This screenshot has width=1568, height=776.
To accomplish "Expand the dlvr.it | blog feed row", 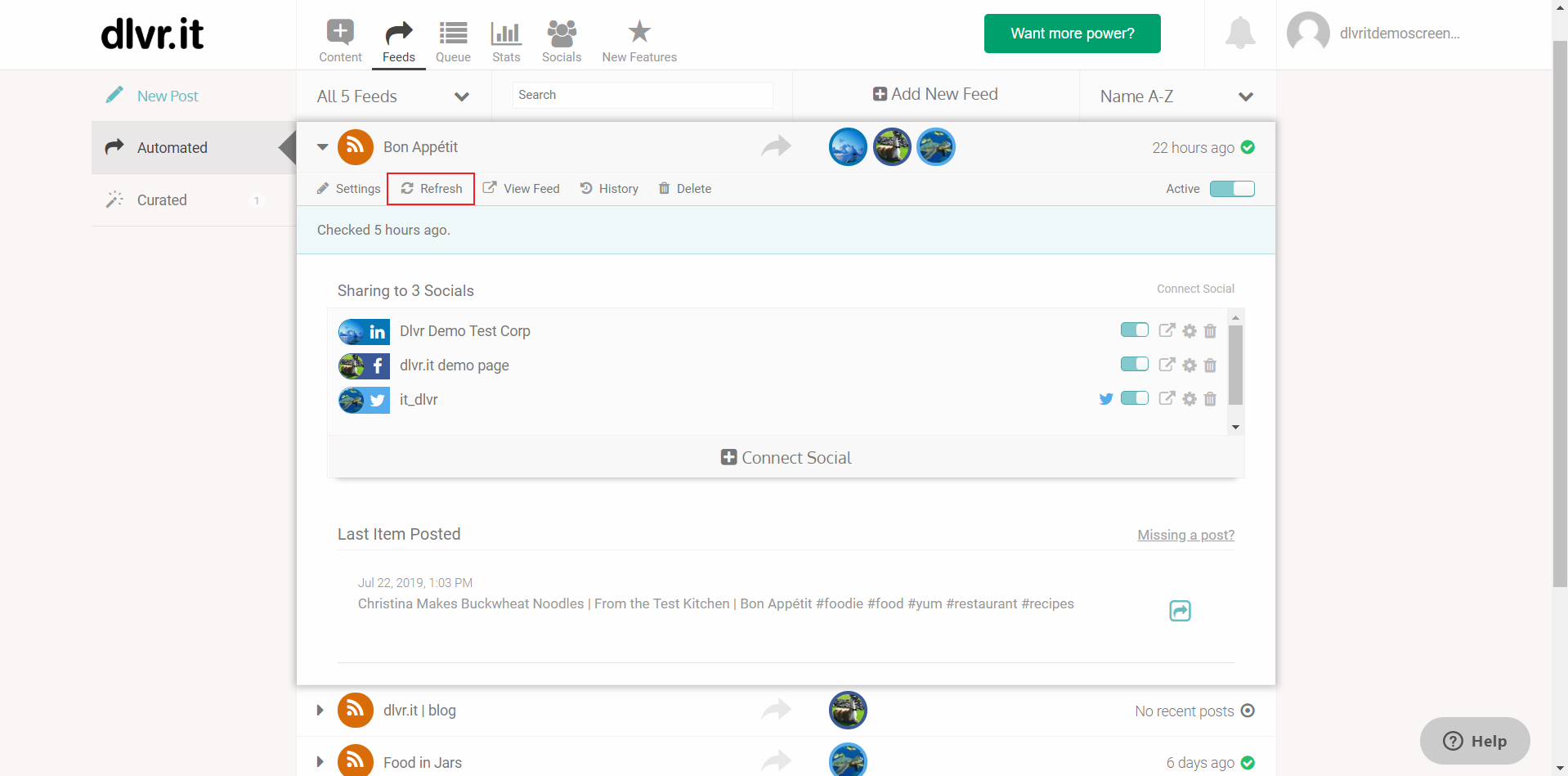I will click(x=320, y=711).
